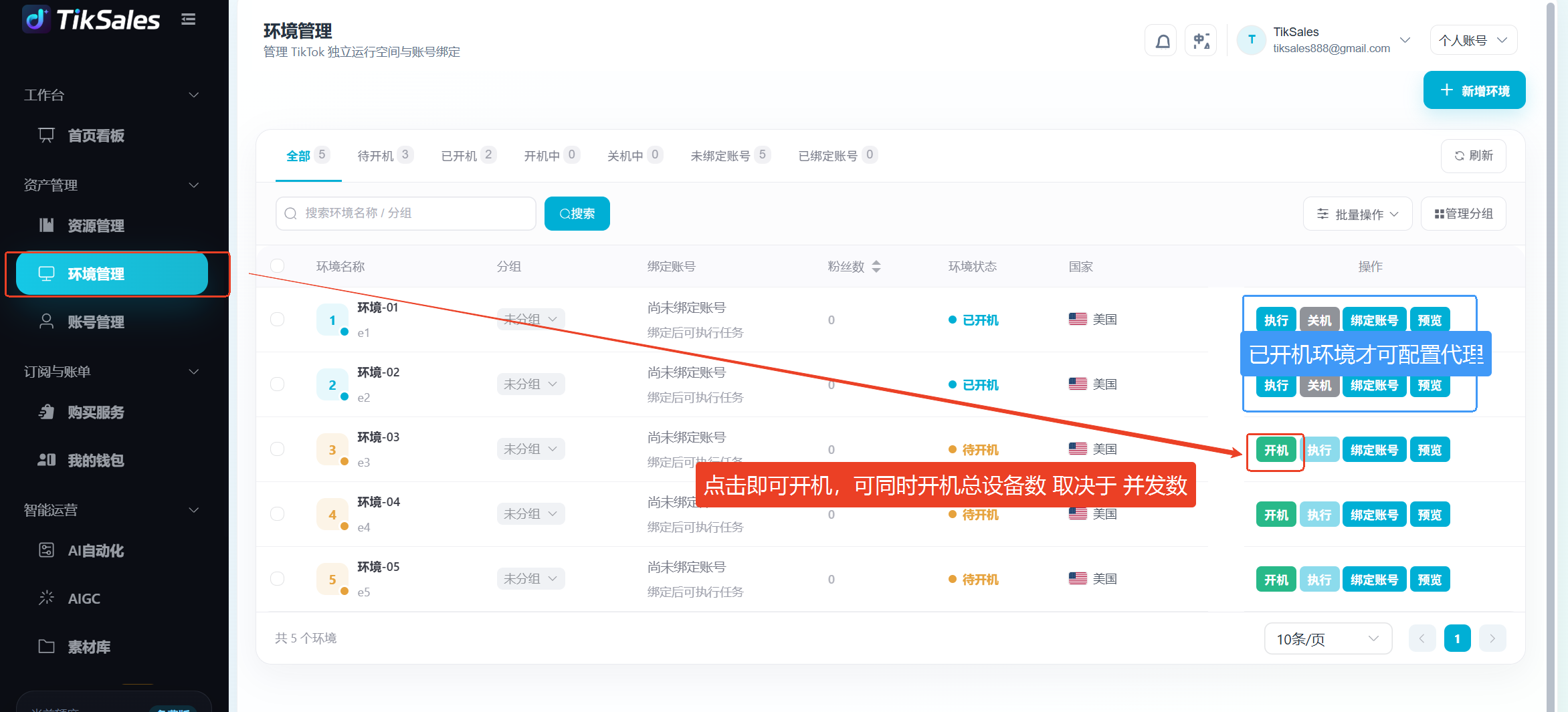Sort by 粉丝数 using the sort arrows
Screen dimensions: 1568x712
coord(876,266)
